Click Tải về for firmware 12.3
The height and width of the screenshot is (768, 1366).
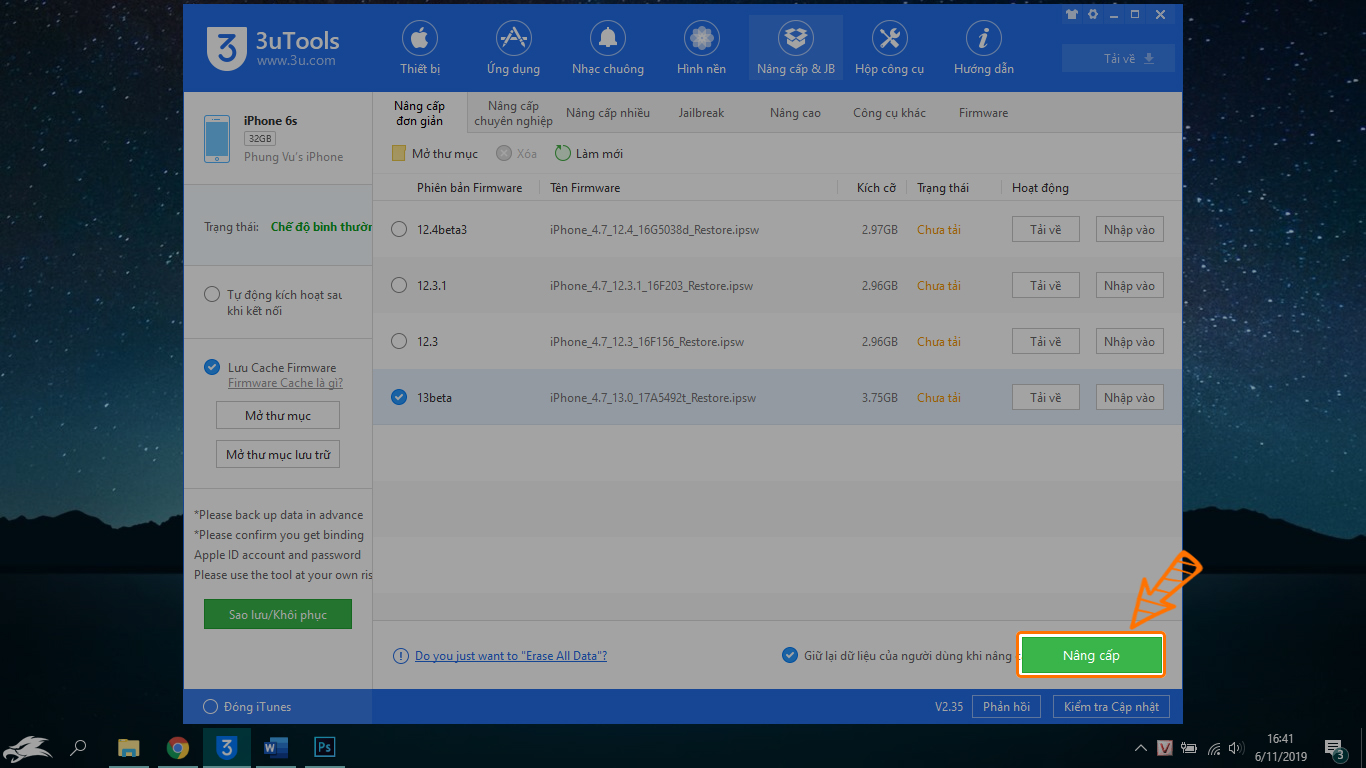[1045, 342]
